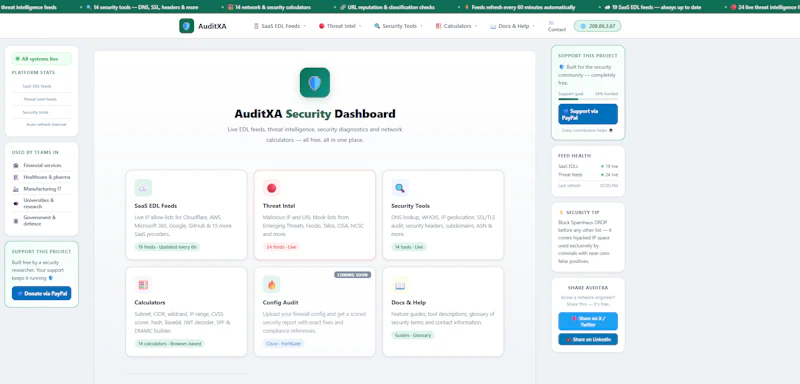This screenshot has height=384, width=800.
Task: Click the SaaS EDL Feeds card icon
Action: (143, 188)
